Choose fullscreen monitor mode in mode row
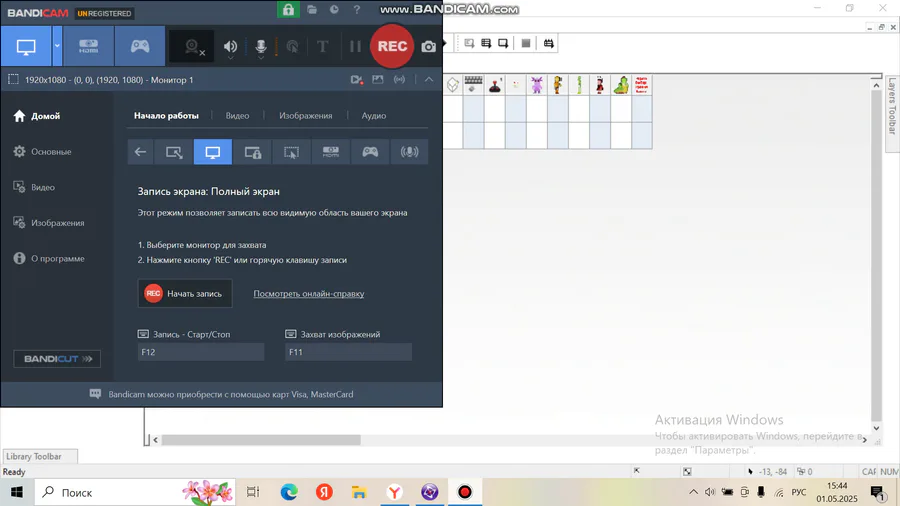 click(x=213, y=152)
